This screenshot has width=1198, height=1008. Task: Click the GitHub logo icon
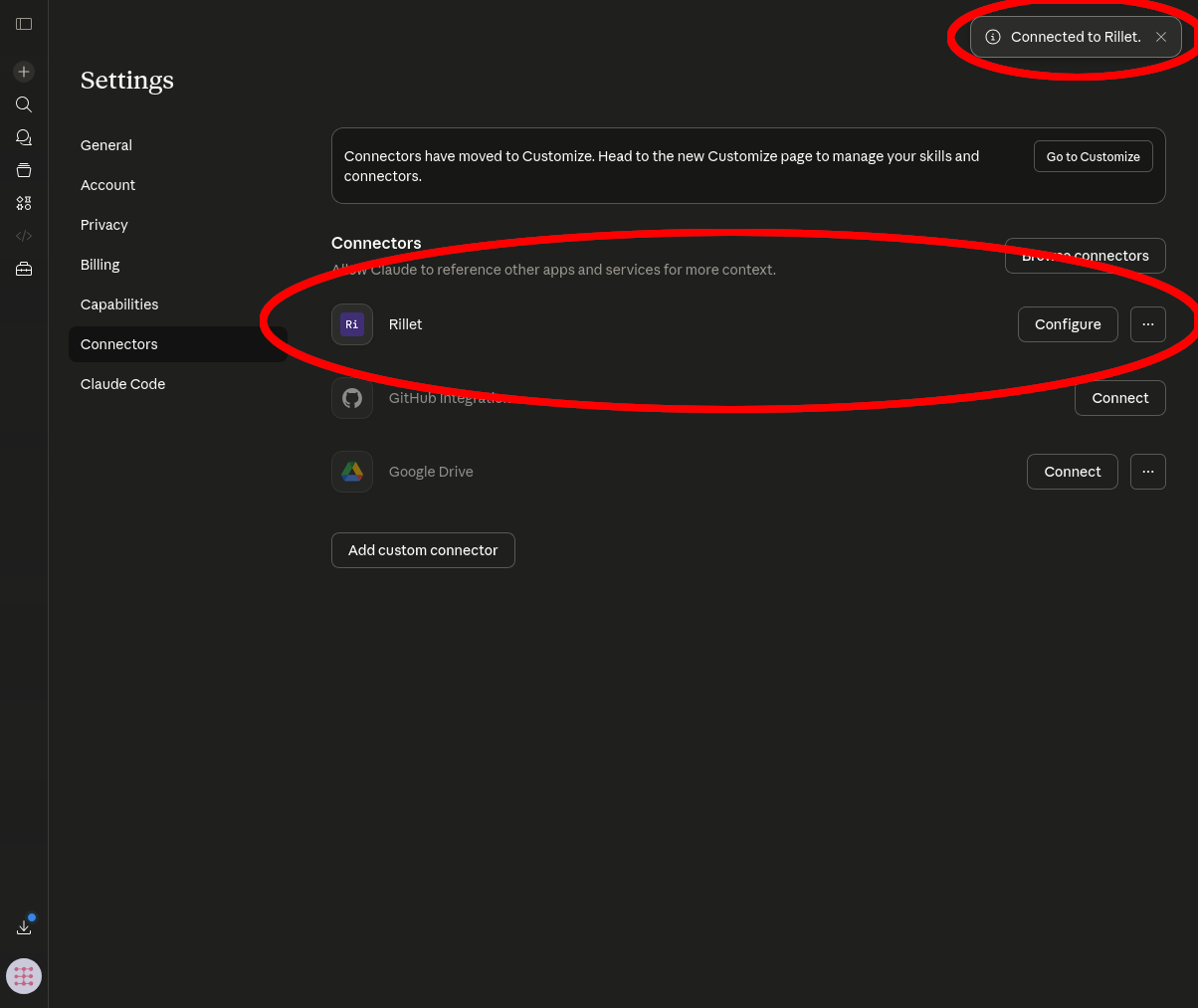coord(352,398)
